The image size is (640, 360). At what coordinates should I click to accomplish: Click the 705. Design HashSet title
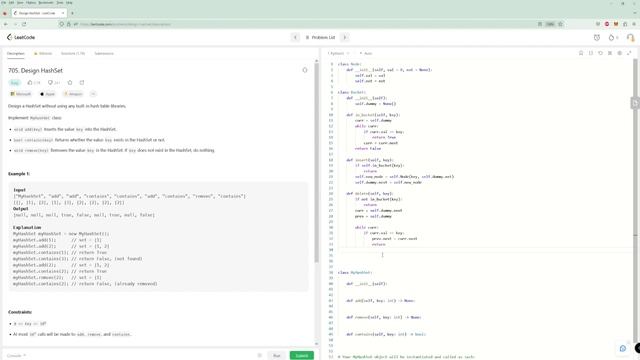tap(36, 71)
